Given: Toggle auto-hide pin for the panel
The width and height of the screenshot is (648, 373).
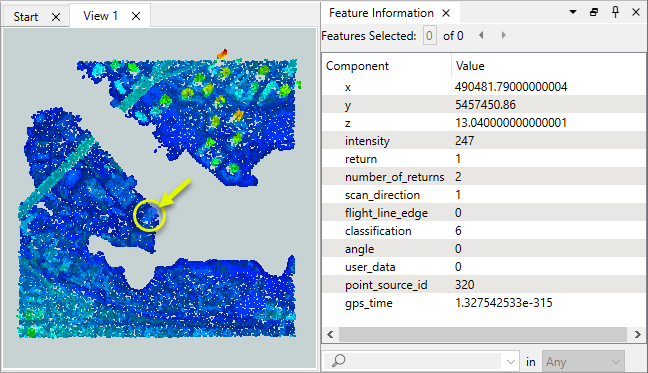Looking at the screenshot, I should point(615,12).
